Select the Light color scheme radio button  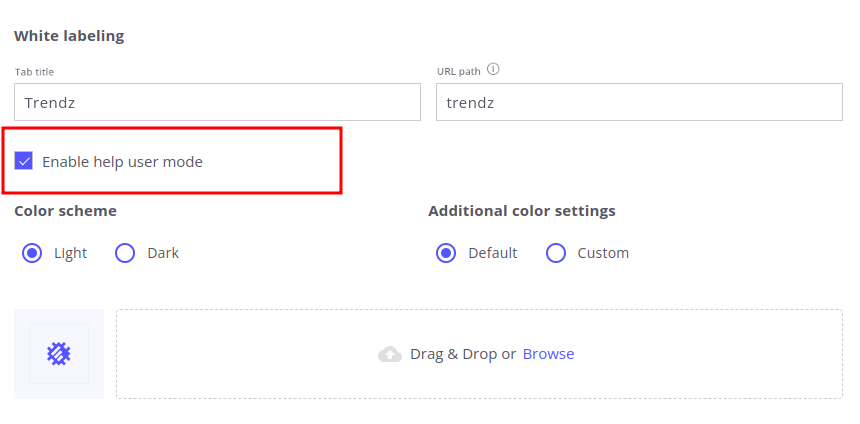coord(32,253)
